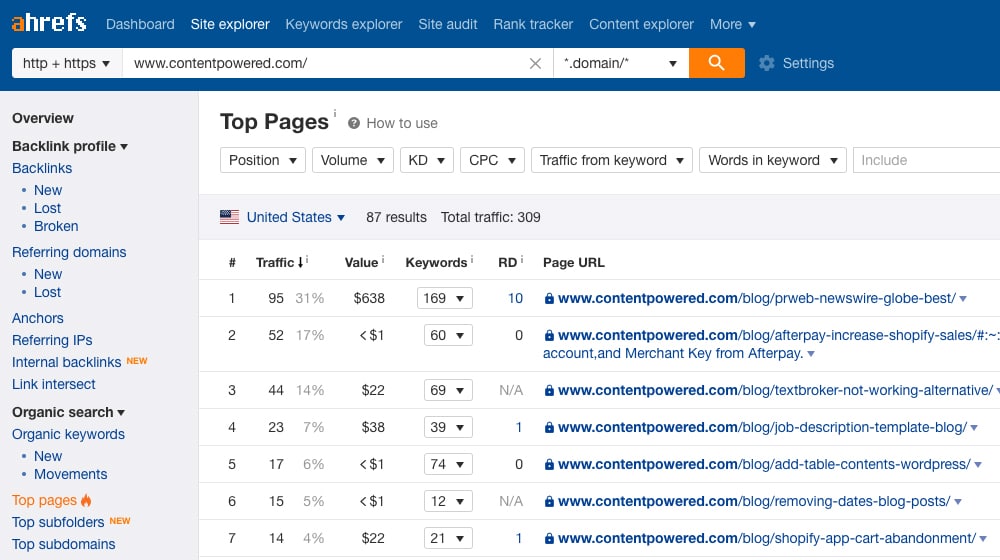Expand the 69 keywords dropdown

448,390
